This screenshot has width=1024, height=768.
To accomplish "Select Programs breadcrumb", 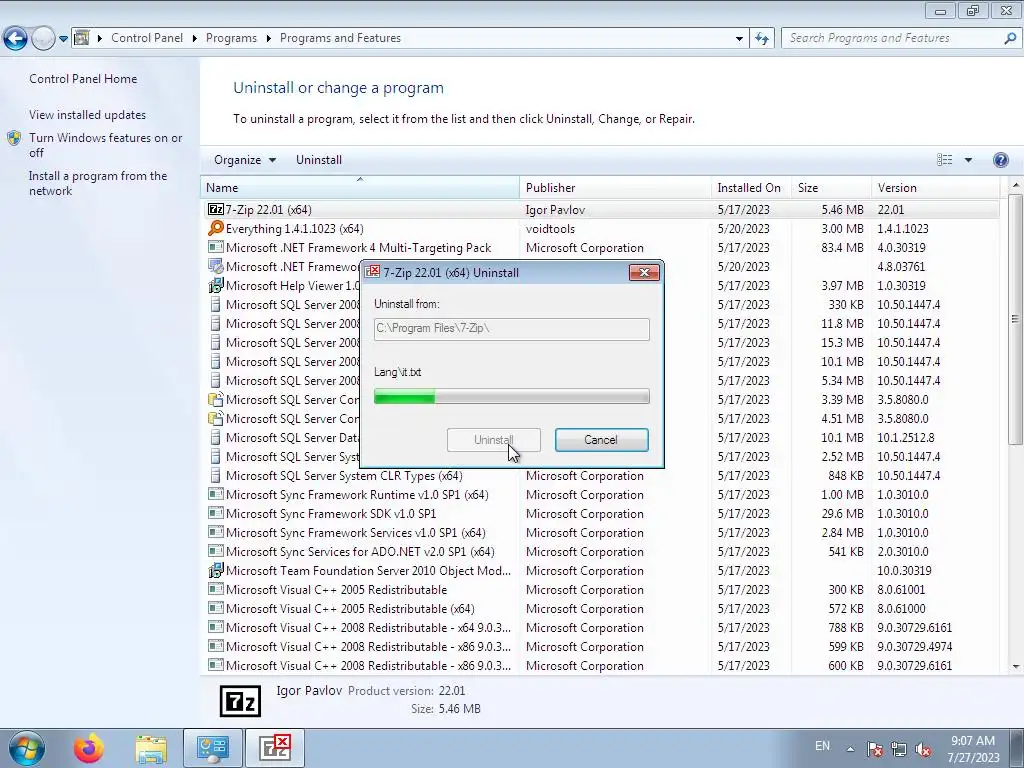I will pyautogui.click(x=231, y=38).
